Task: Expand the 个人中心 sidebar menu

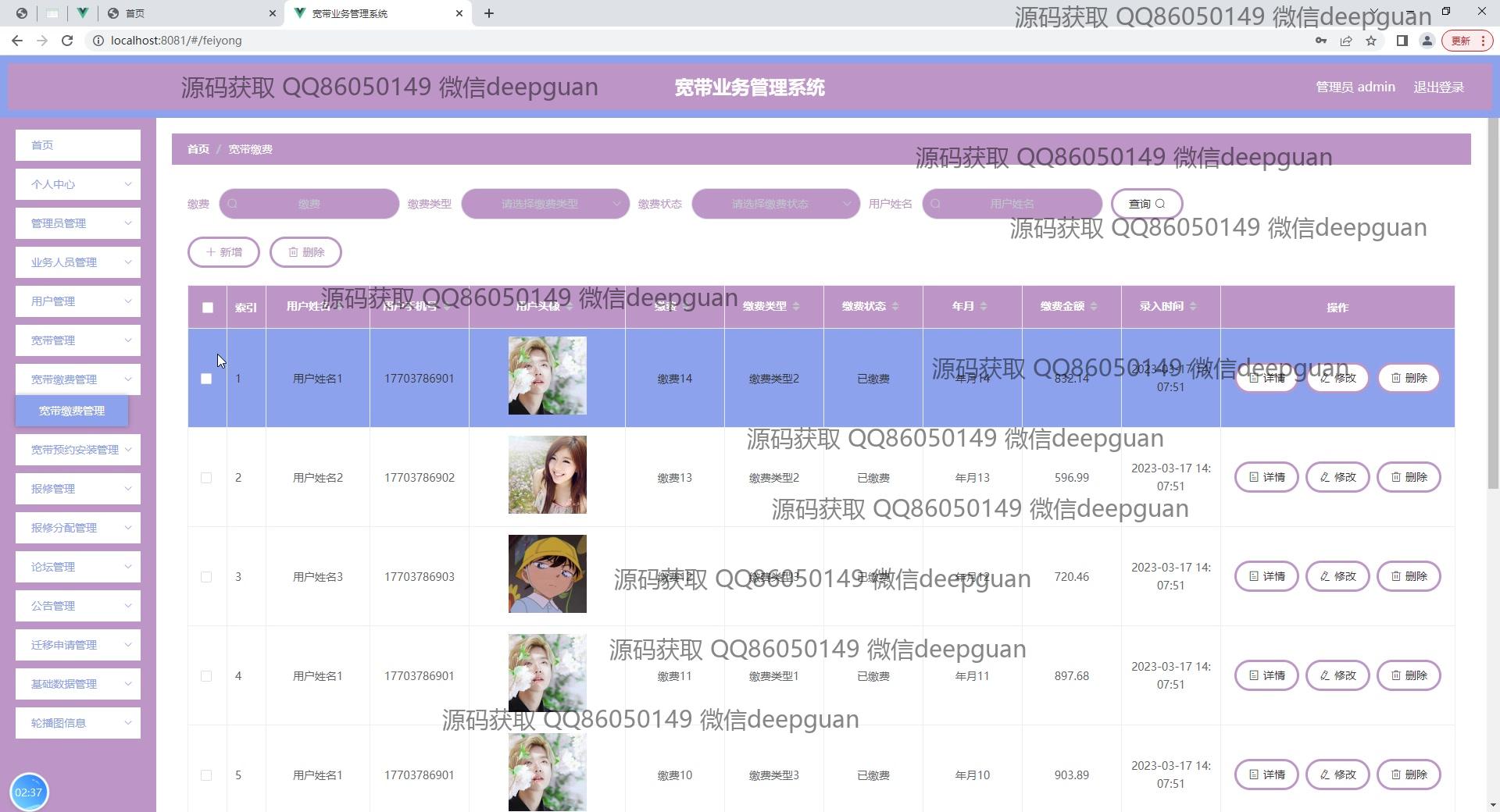Action: coord(78,184)
